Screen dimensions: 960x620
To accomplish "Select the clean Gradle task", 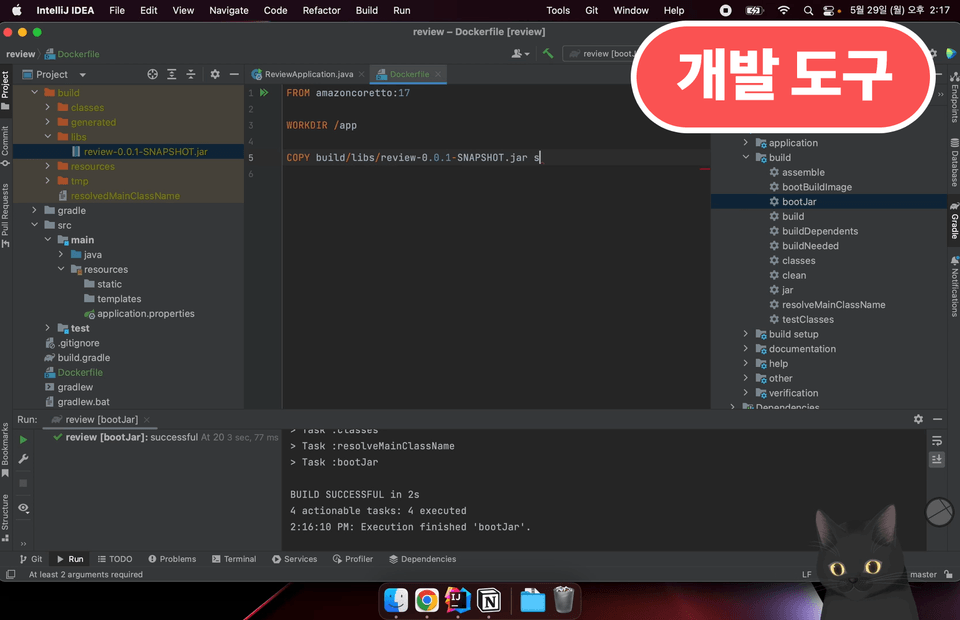I will coord(794,275).
